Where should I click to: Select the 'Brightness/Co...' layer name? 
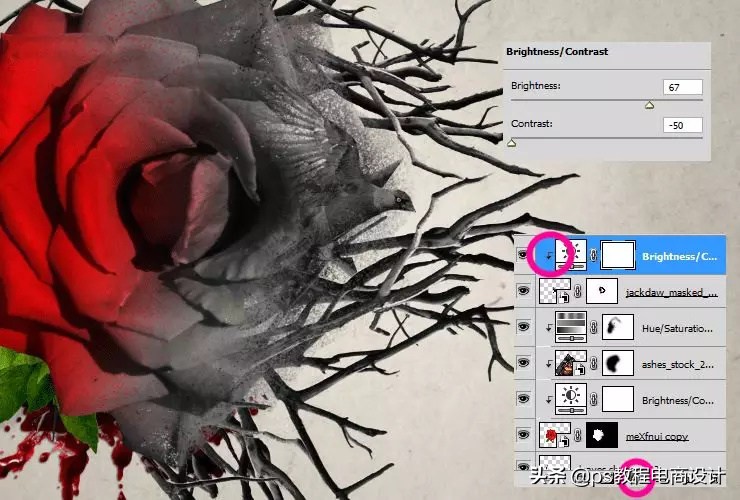[x=678, y=400]
